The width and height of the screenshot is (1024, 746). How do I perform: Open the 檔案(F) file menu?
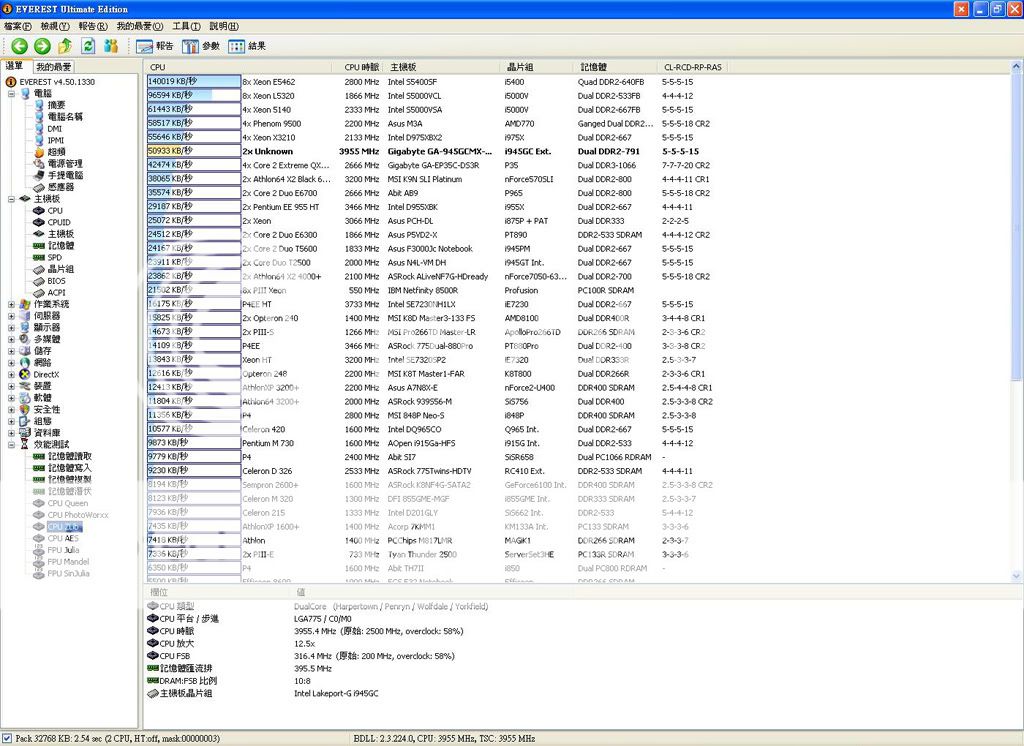(x=18, y=26)
